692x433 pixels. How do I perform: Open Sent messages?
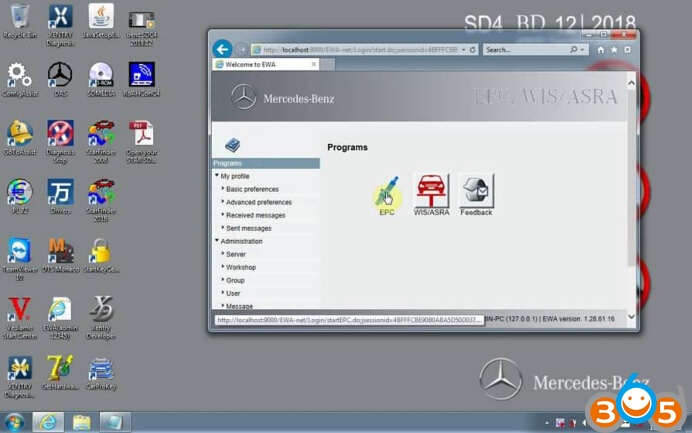coord(248,228)
